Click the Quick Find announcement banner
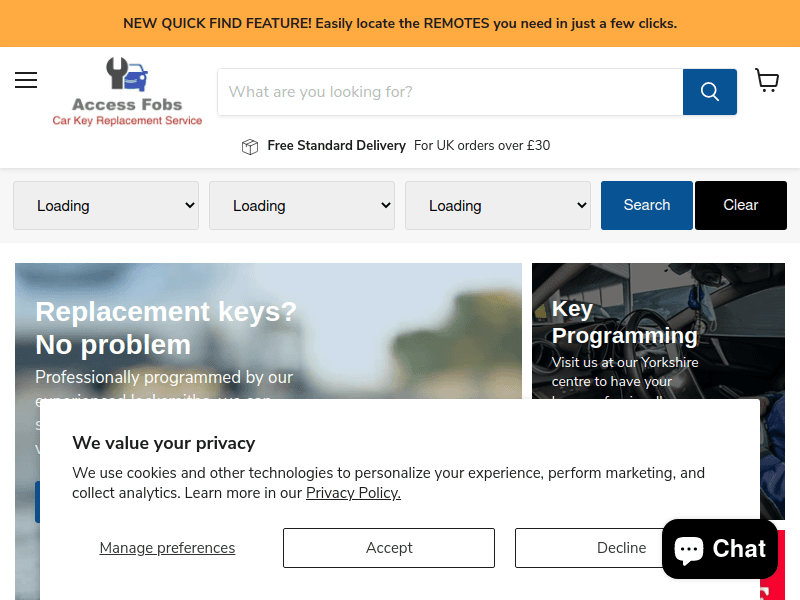This screenshot has width=800, height=600. (400, 23)
